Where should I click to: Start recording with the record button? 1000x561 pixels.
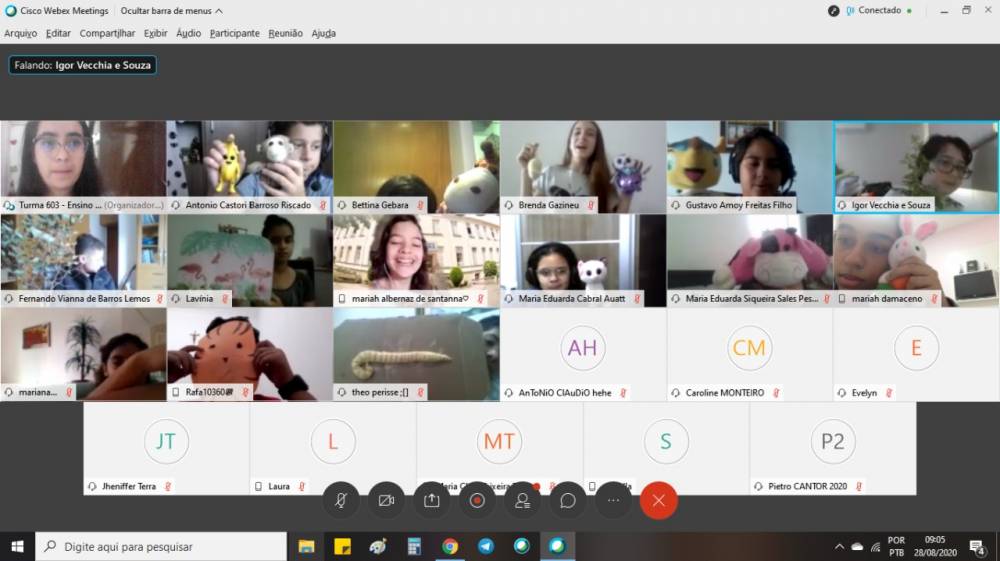click(477, 501)
